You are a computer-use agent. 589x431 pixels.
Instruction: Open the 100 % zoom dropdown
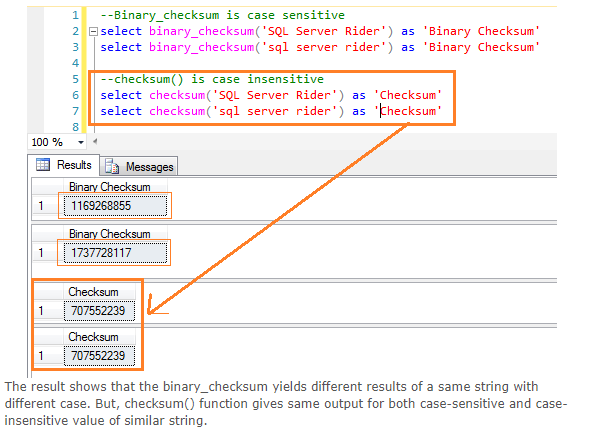(x=80, y=142)
